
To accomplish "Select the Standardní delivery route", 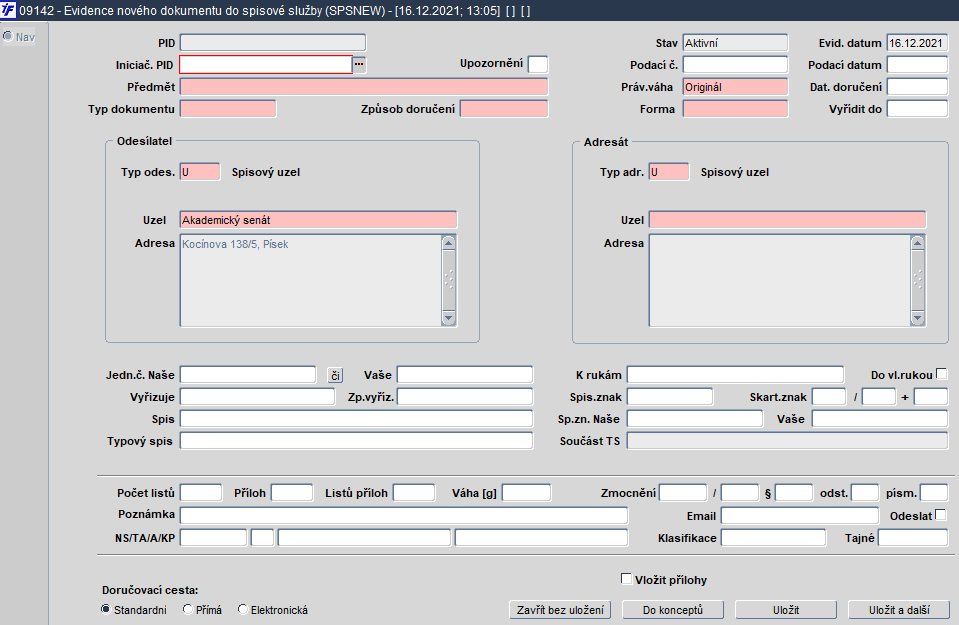I will point(107,610).
